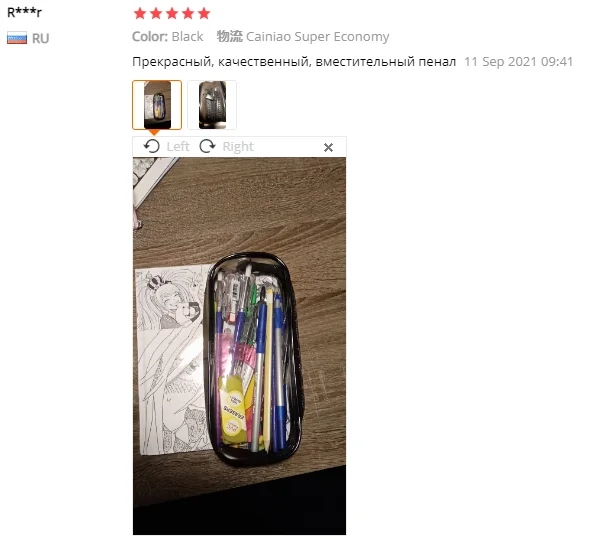
Task: Click the fifth red rating star
Action: tap(204, 13)
